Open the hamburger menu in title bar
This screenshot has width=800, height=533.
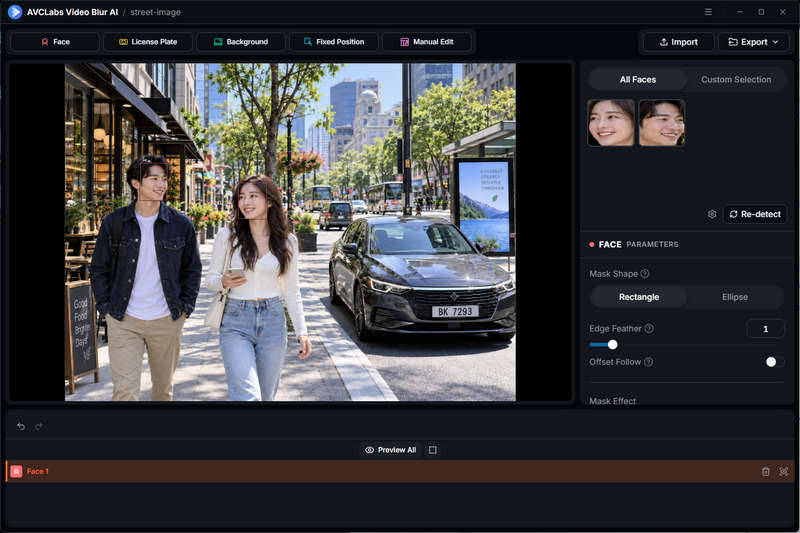coord(708,12)
